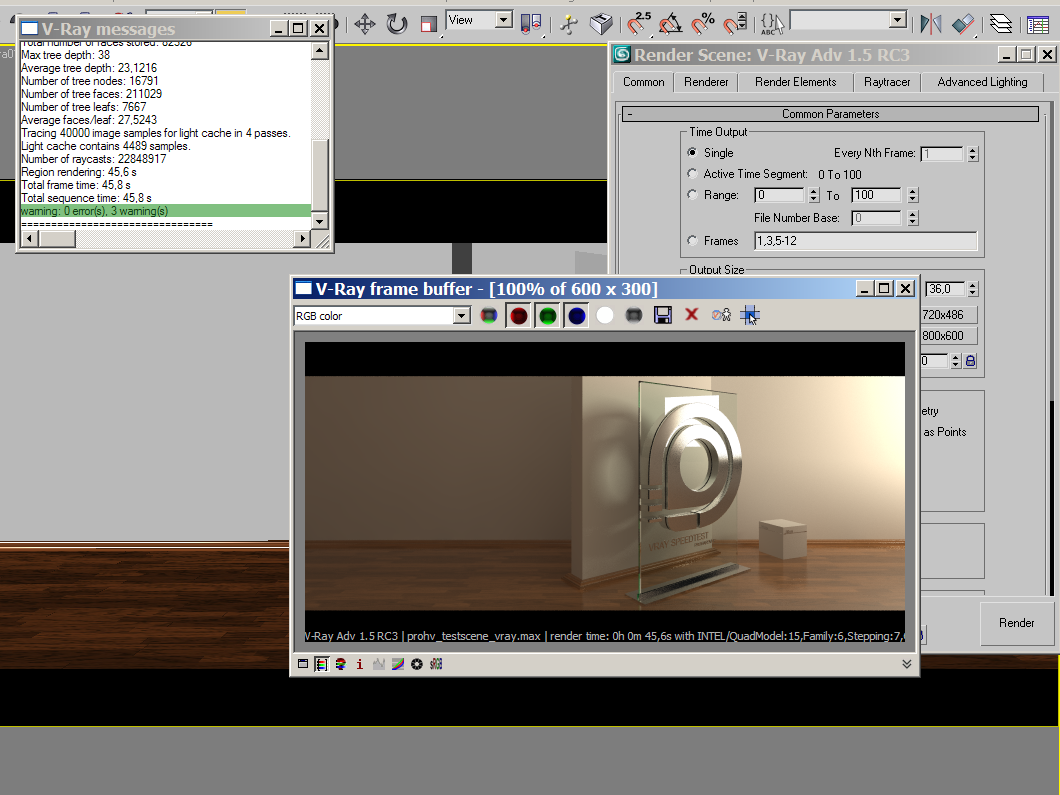Click the 800x600 preset button
The image size is (1060, 795).
click(948, 335)
